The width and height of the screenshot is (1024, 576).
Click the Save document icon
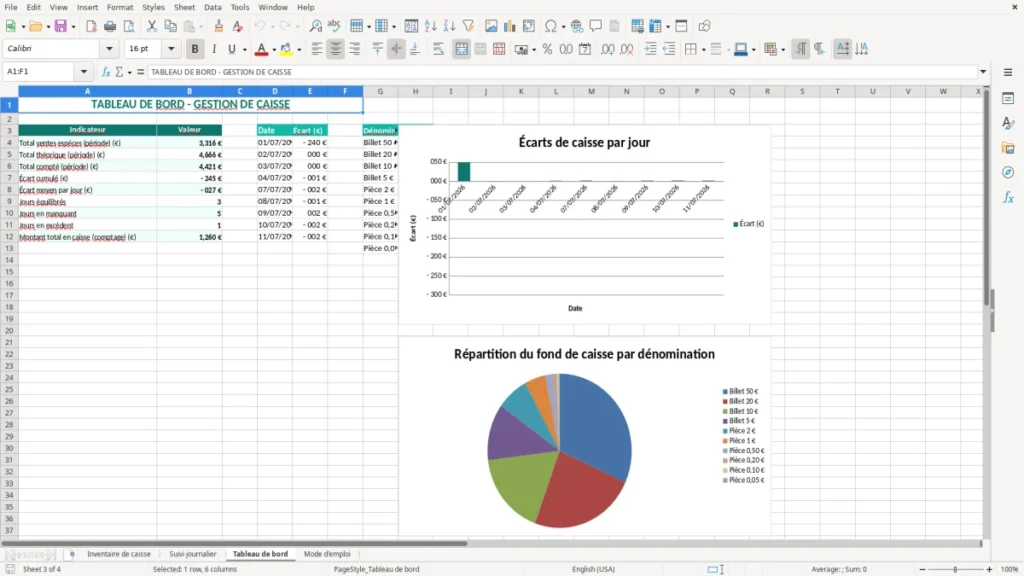[61, 26]
